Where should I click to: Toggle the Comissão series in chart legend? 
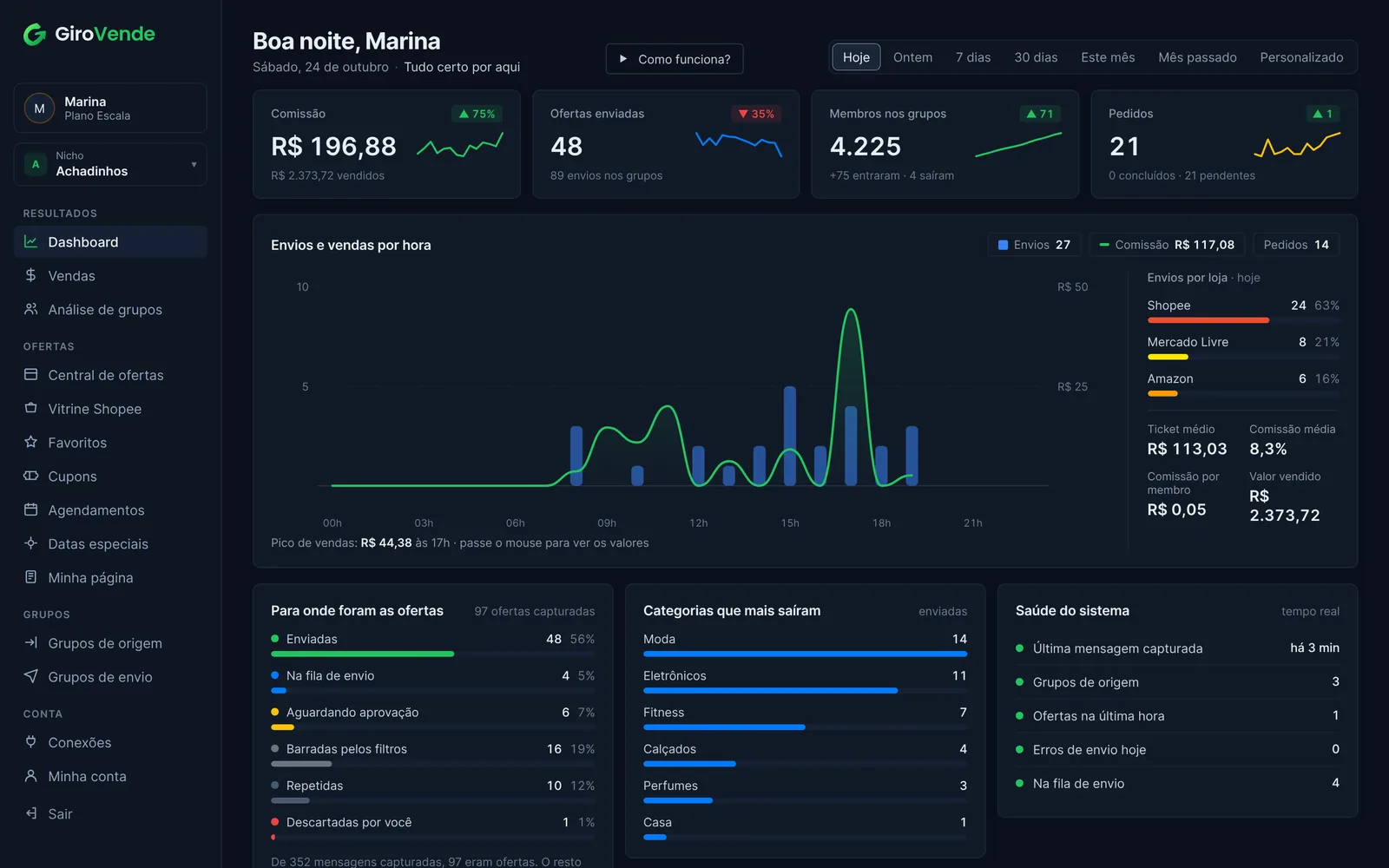[1167, 245]
